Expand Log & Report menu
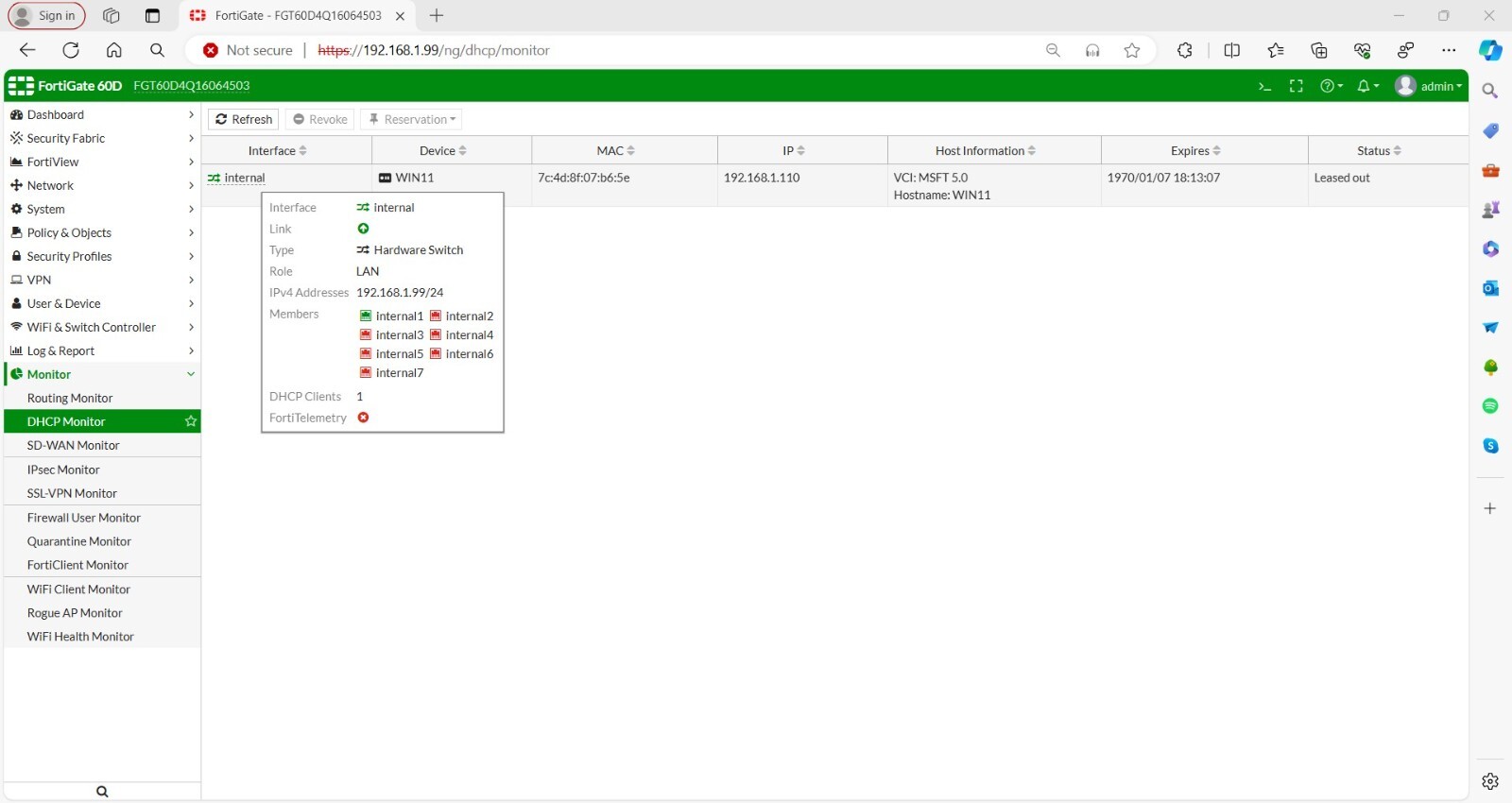The image size is (1512, 803). (x=102, y=350)
